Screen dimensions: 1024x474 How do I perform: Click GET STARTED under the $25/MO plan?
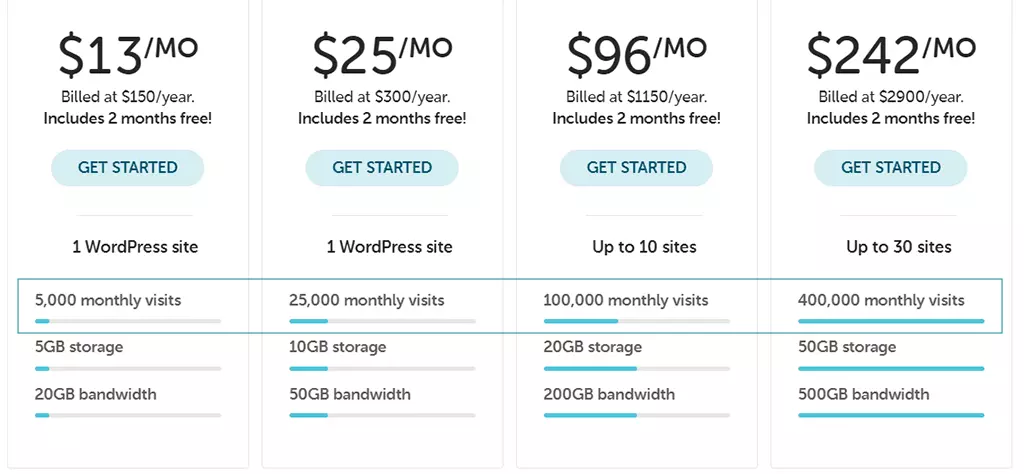(382, 168)
